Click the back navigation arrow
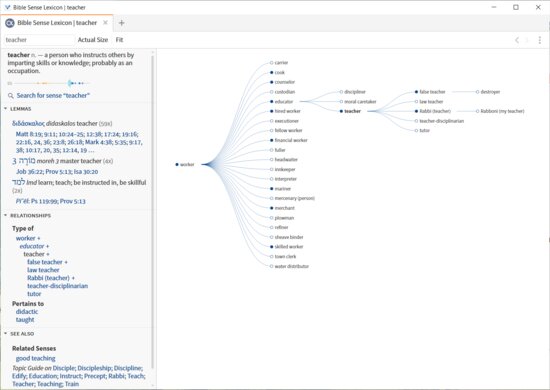This screenshot has width=550, height=390. 517,40
